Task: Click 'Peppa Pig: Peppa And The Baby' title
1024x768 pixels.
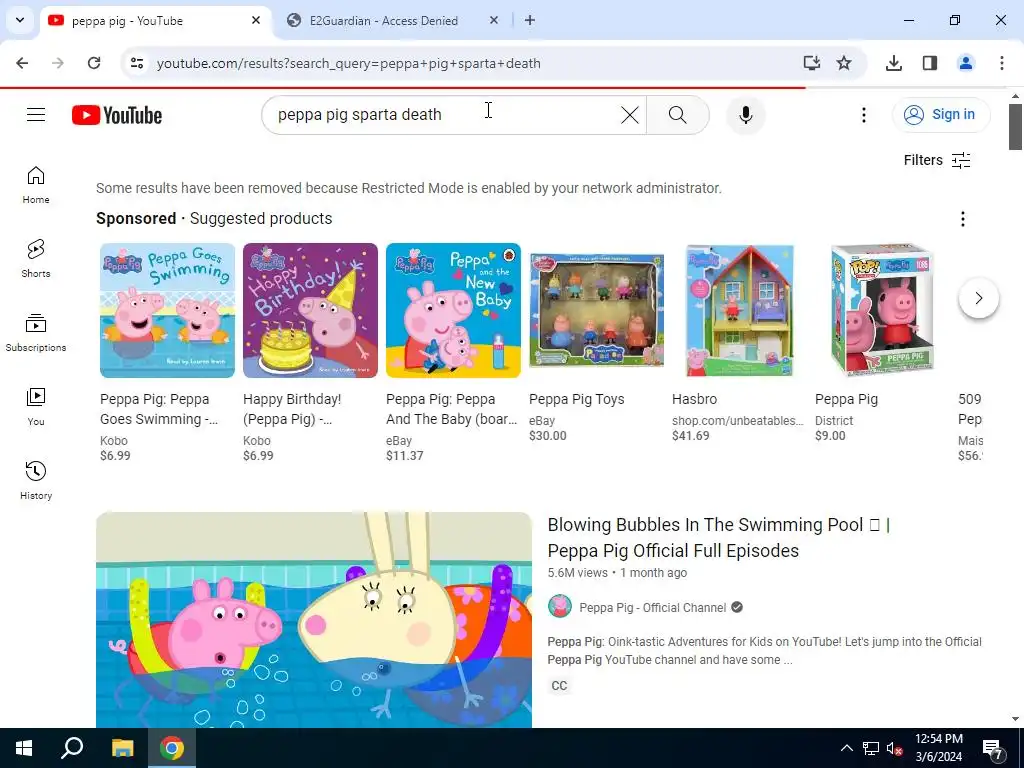Action: pos(451,409)
